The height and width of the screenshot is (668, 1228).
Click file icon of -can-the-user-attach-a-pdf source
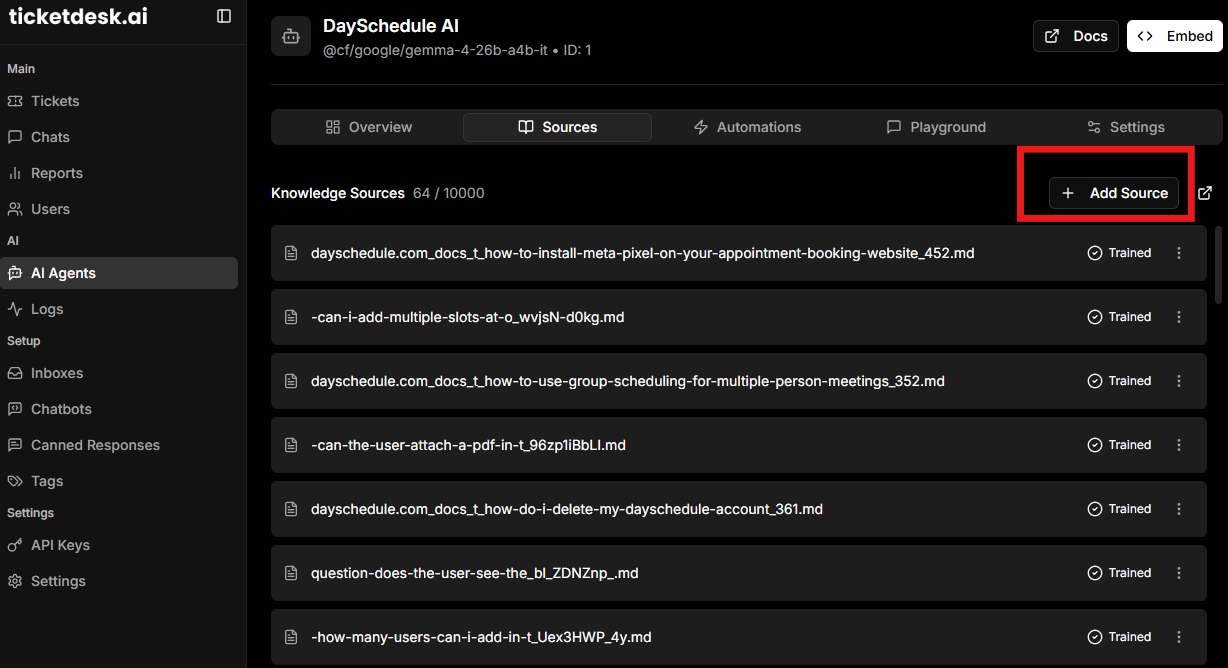click(291, 445)
